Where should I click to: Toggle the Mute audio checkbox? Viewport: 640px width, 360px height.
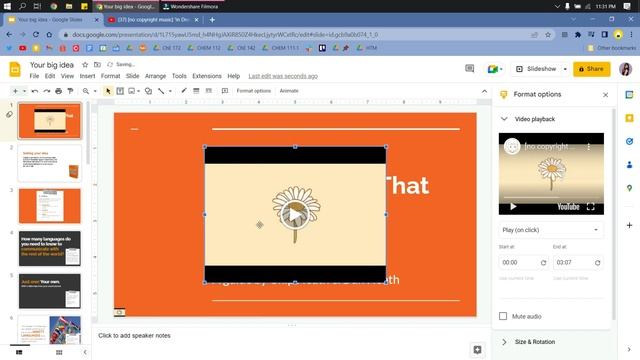pyautogui.click(x=503, y=316)
